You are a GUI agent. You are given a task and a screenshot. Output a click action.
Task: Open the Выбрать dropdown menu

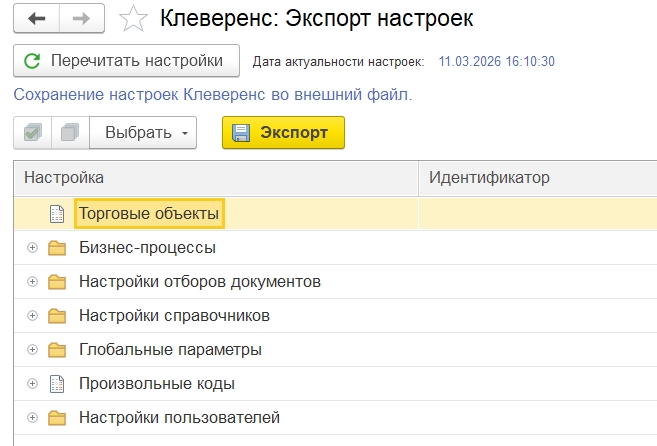tap(143, 133)
